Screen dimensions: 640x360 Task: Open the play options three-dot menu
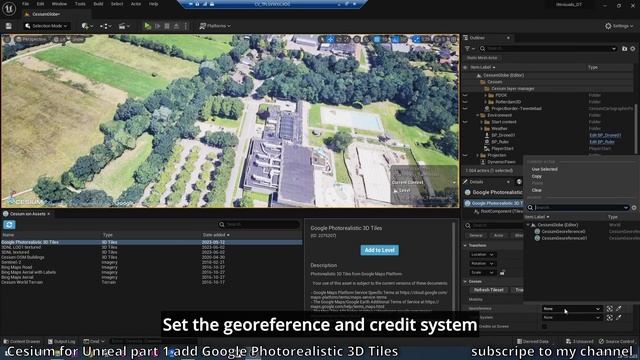click(186, 26)
